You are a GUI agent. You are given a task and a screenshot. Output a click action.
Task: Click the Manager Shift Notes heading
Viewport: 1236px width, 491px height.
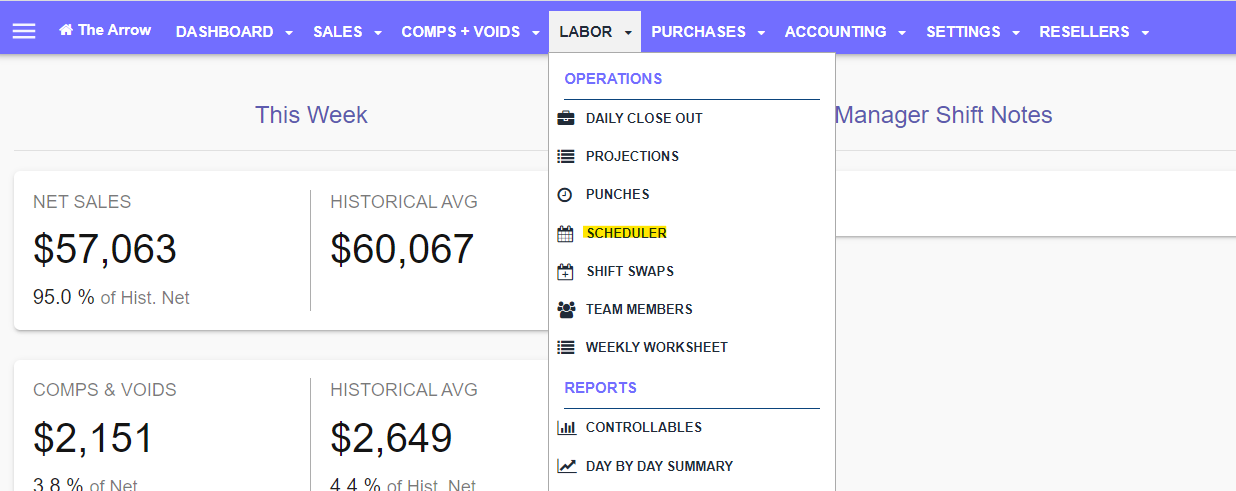[x=943, y=115]
